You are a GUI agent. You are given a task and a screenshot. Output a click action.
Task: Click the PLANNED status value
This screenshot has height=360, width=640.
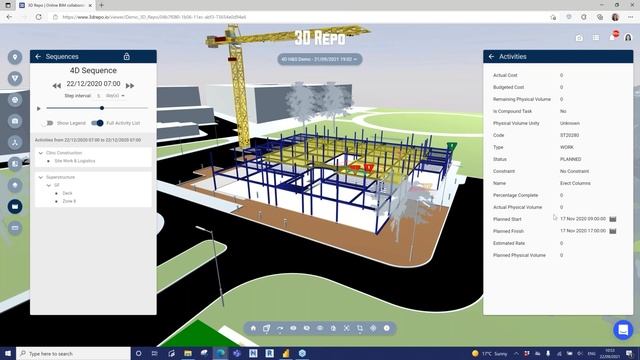coord(570,159)
